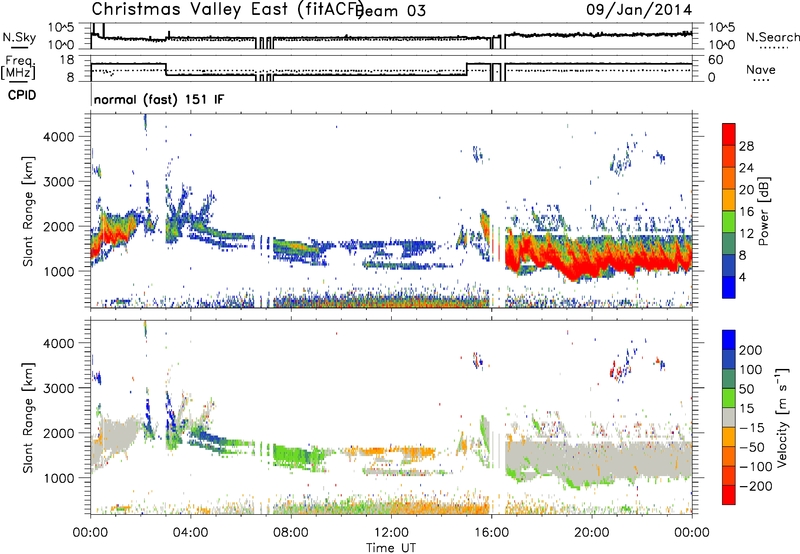Click the '08:00' time tick label

(x=291, y=533)
